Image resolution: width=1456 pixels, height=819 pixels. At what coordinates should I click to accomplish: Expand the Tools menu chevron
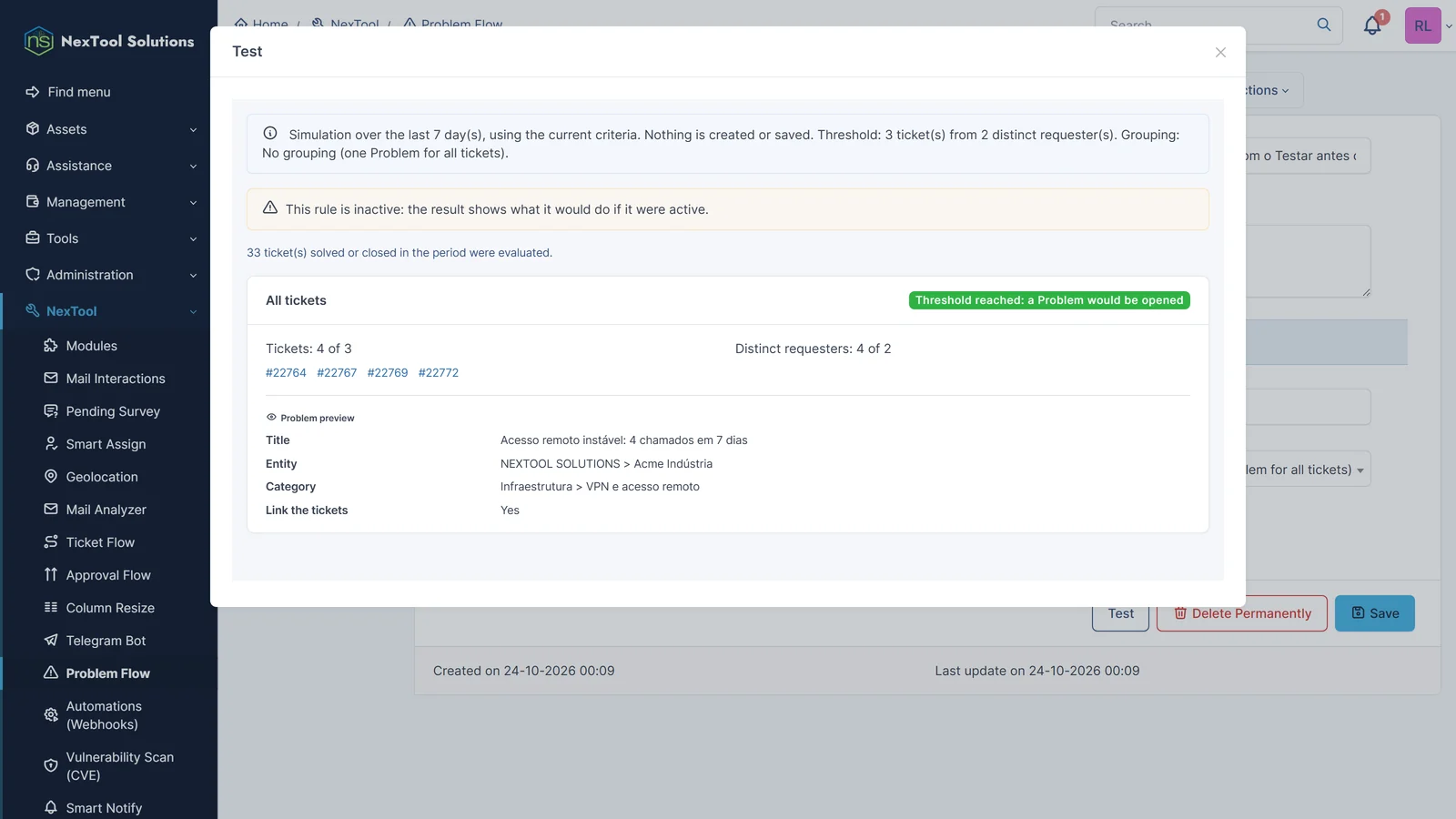click(x=193, y=239)
